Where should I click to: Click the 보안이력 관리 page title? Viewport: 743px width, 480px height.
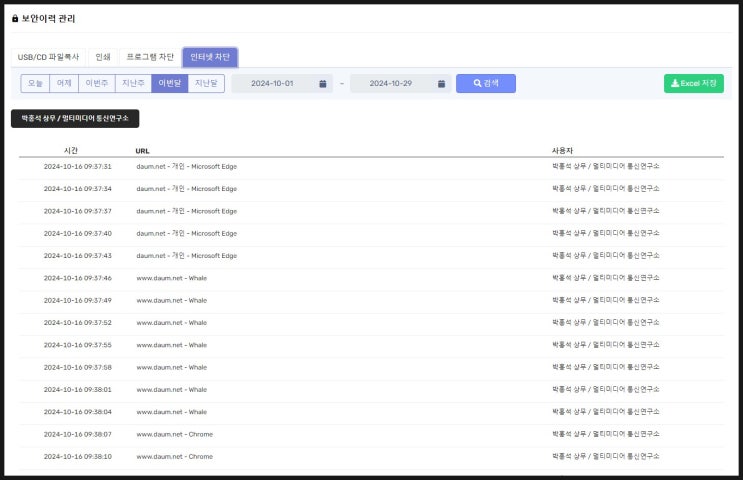pyautogui.click(x=48, y=18)
